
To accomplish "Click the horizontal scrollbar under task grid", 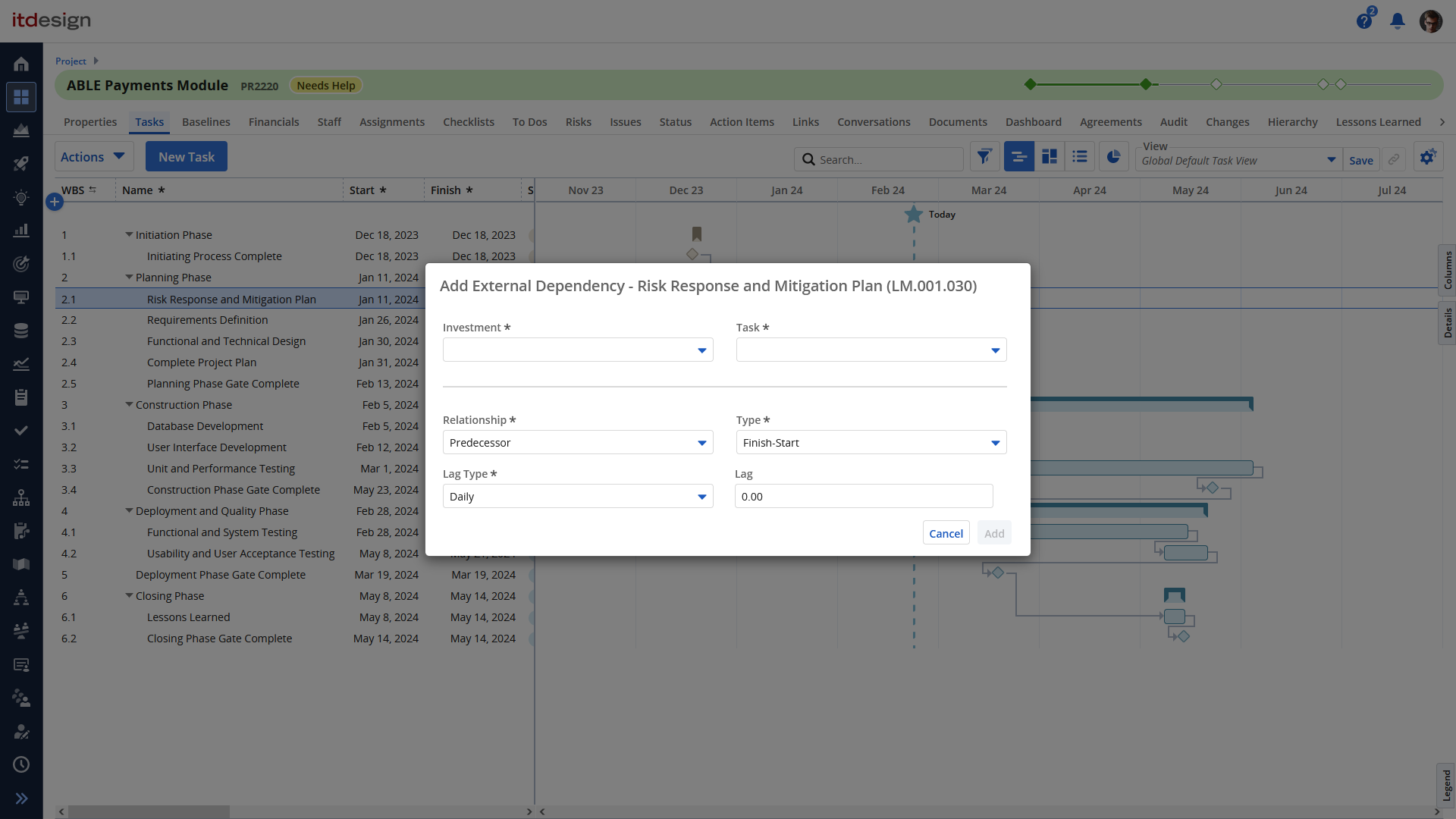I will 149,811.
